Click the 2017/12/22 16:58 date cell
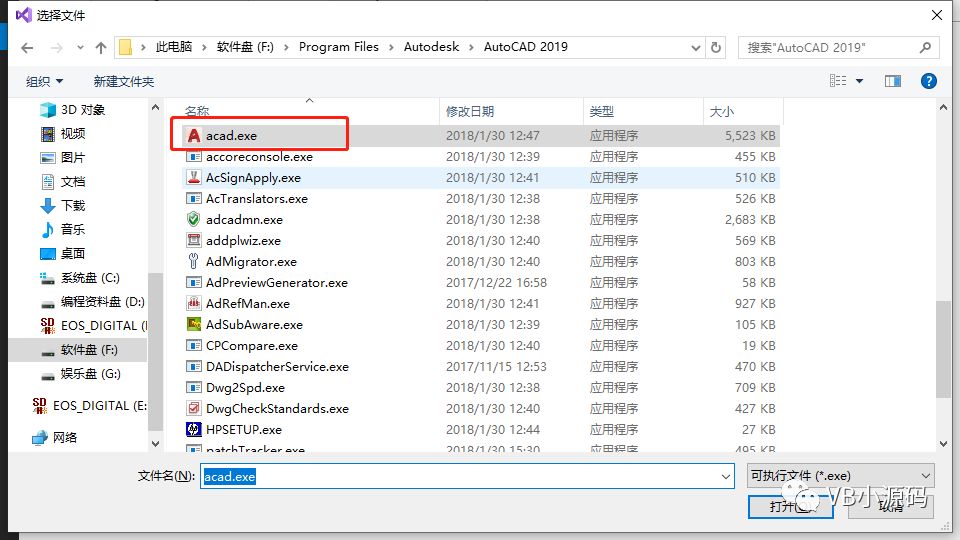This screenshot has width=960, height=540. tap(496, 282)
